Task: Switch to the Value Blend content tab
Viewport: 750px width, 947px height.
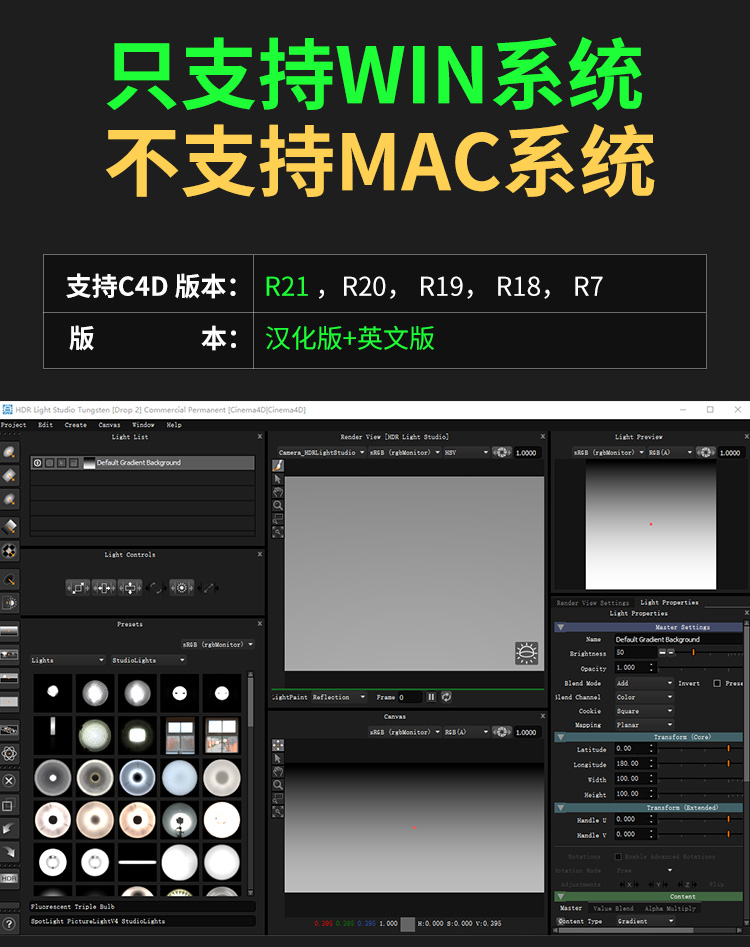Action: click(614, 908)
